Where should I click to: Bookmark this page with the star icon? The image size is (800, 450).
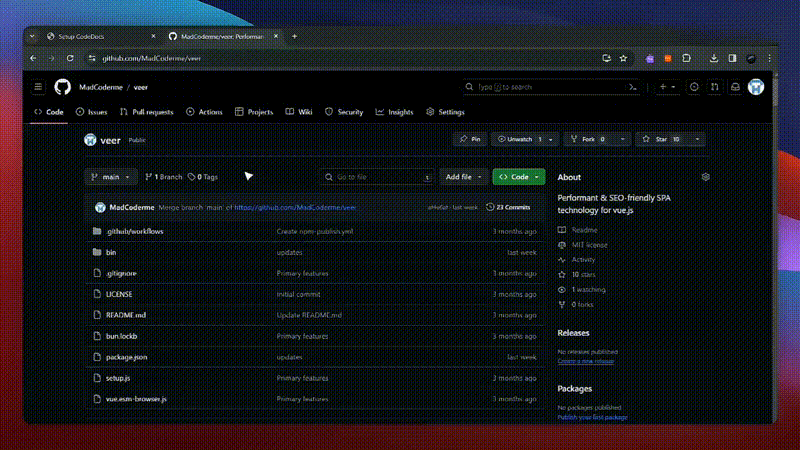[623, 58]
